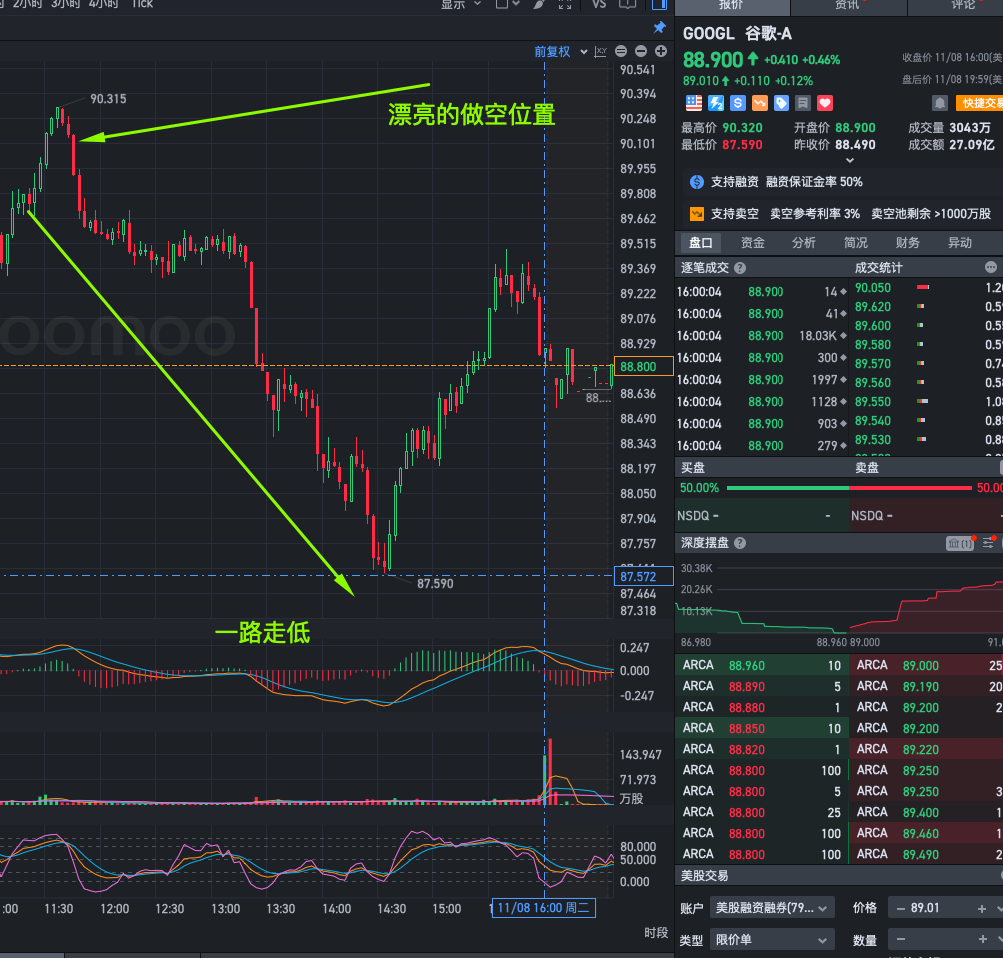This screenshot has height=958, width=1003.
Task: Open the book-style layout icon
Action: (628, 4)
